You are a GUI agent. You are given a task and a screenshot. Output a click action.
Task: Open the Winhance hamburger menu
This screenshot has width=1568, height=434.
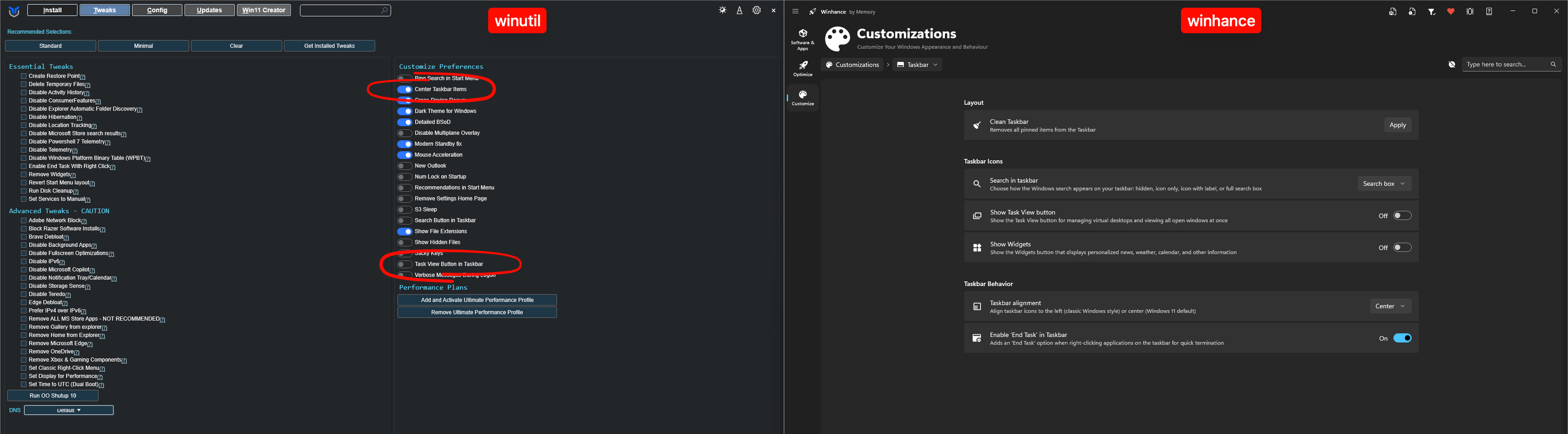(795, 11)
